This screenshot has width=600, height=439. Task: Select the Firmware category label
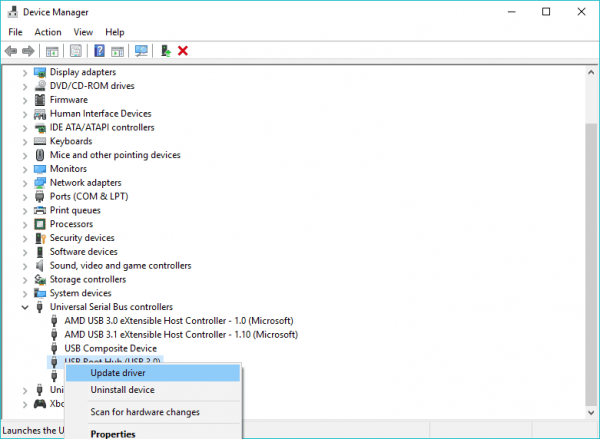pos(69,100)
